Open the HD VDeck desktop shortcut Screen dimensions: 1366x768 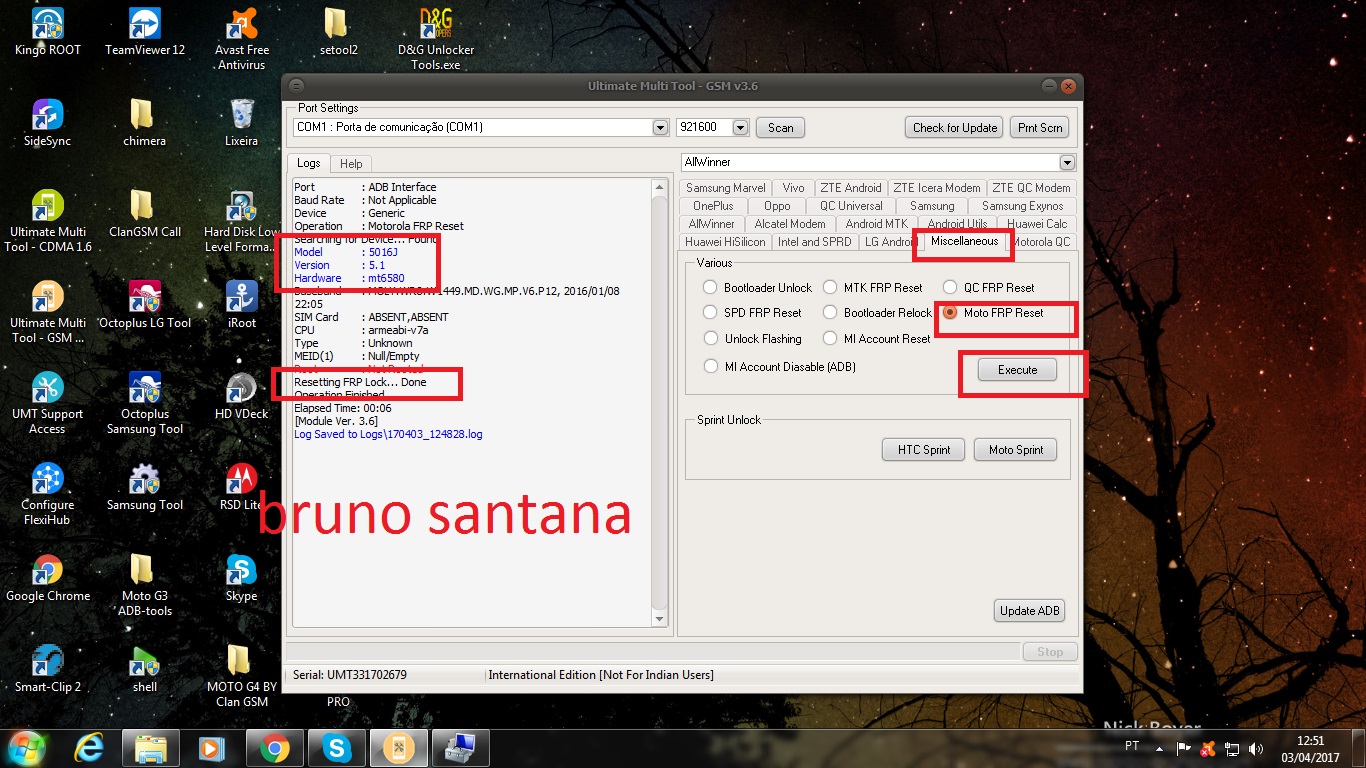tap(242, 396)
